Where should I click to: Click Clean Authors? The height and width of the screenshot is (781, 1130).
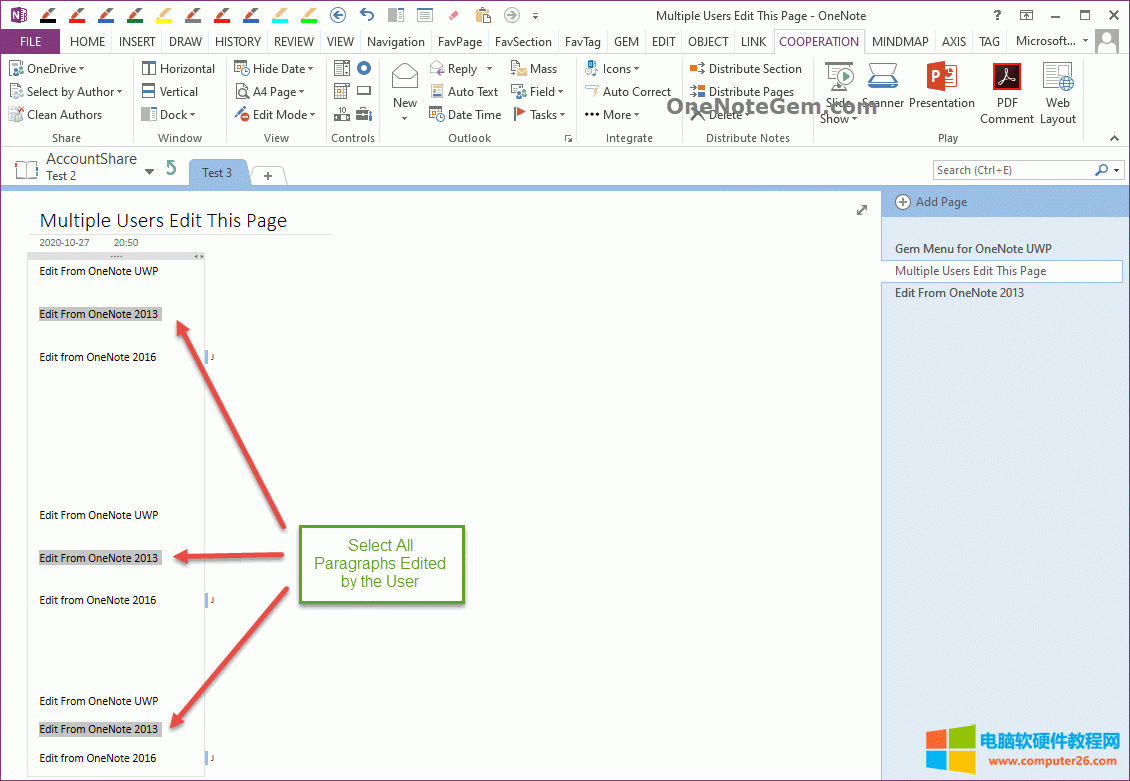click(55, 115)
